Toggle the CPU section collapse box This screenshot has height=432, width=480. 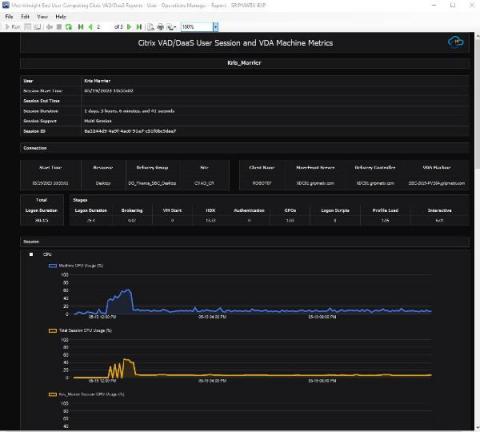point(31,255)
